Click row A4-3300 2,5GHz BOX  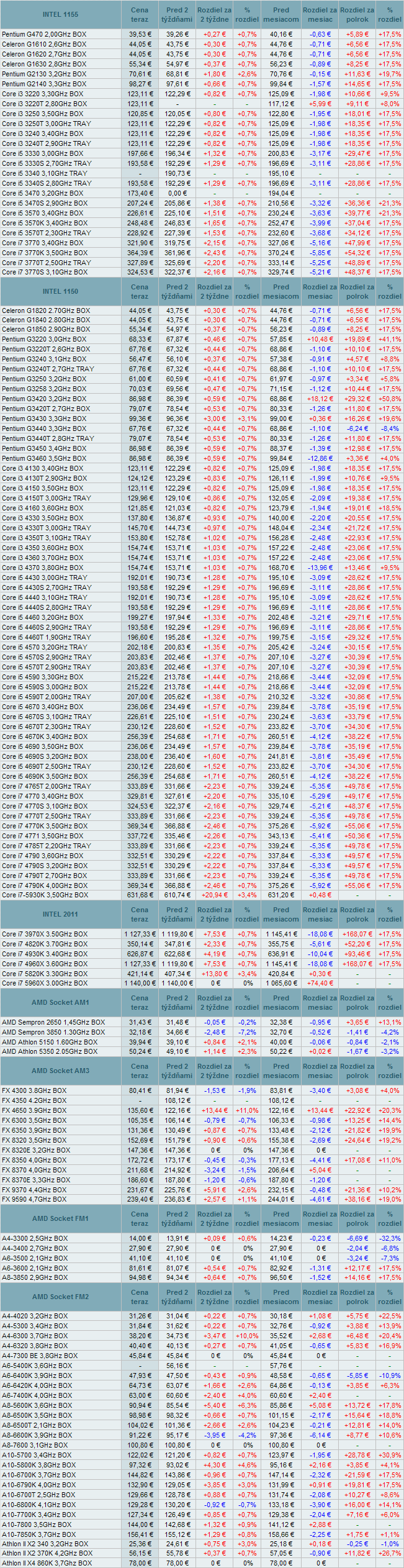(x=202, y=1238)
